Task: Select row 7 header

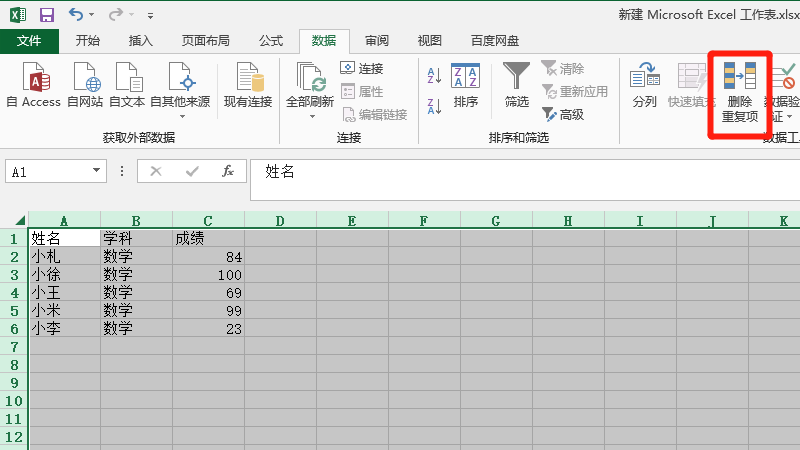Action: [14, 346]
